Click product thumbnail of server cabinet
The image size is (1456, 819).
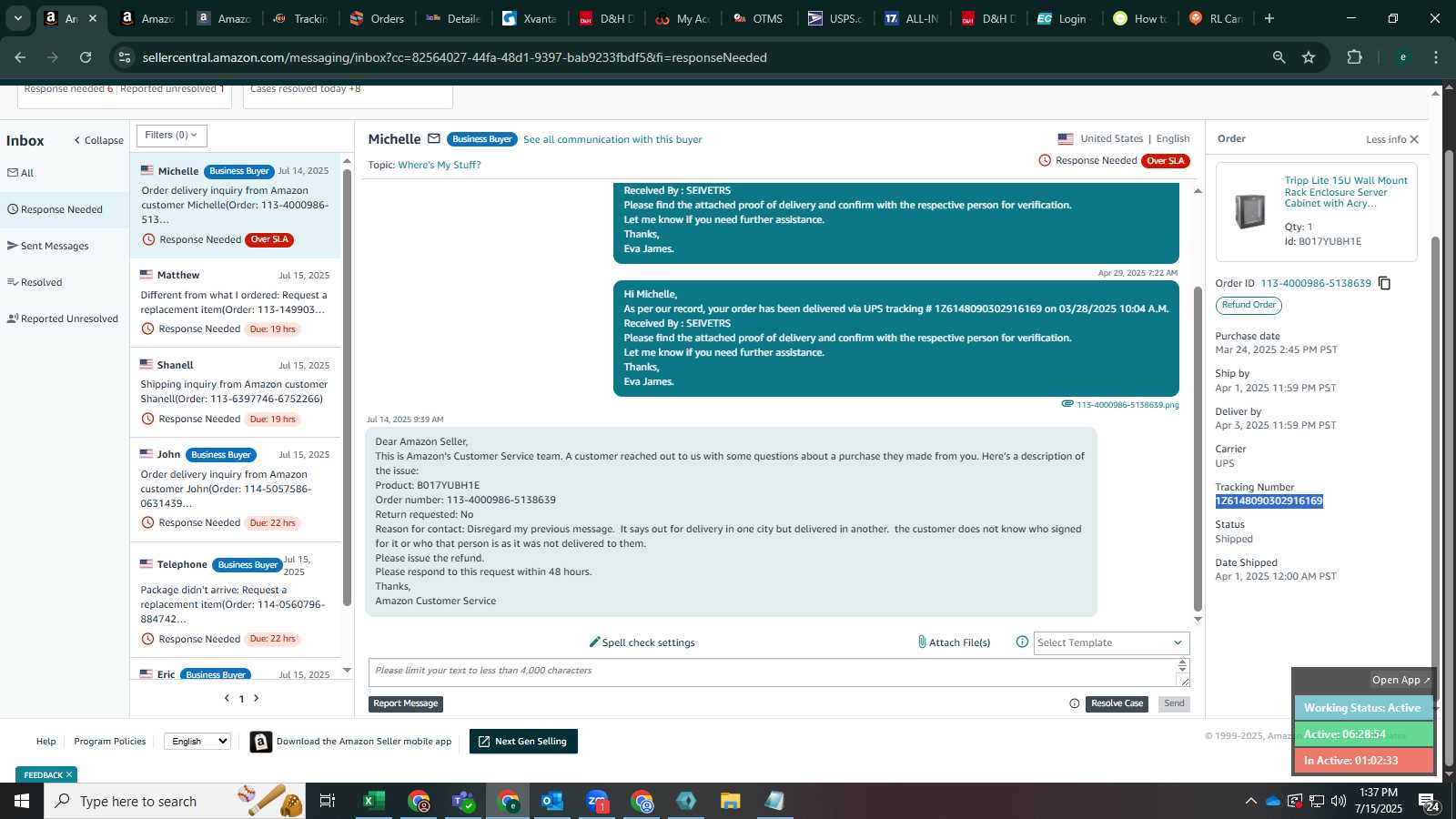pos(1250,211)
